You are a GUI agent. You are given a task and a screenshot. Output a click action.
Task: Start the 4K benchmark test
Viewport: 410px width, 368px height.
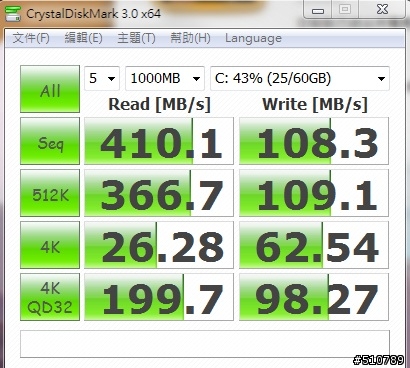tap(50, 245)
